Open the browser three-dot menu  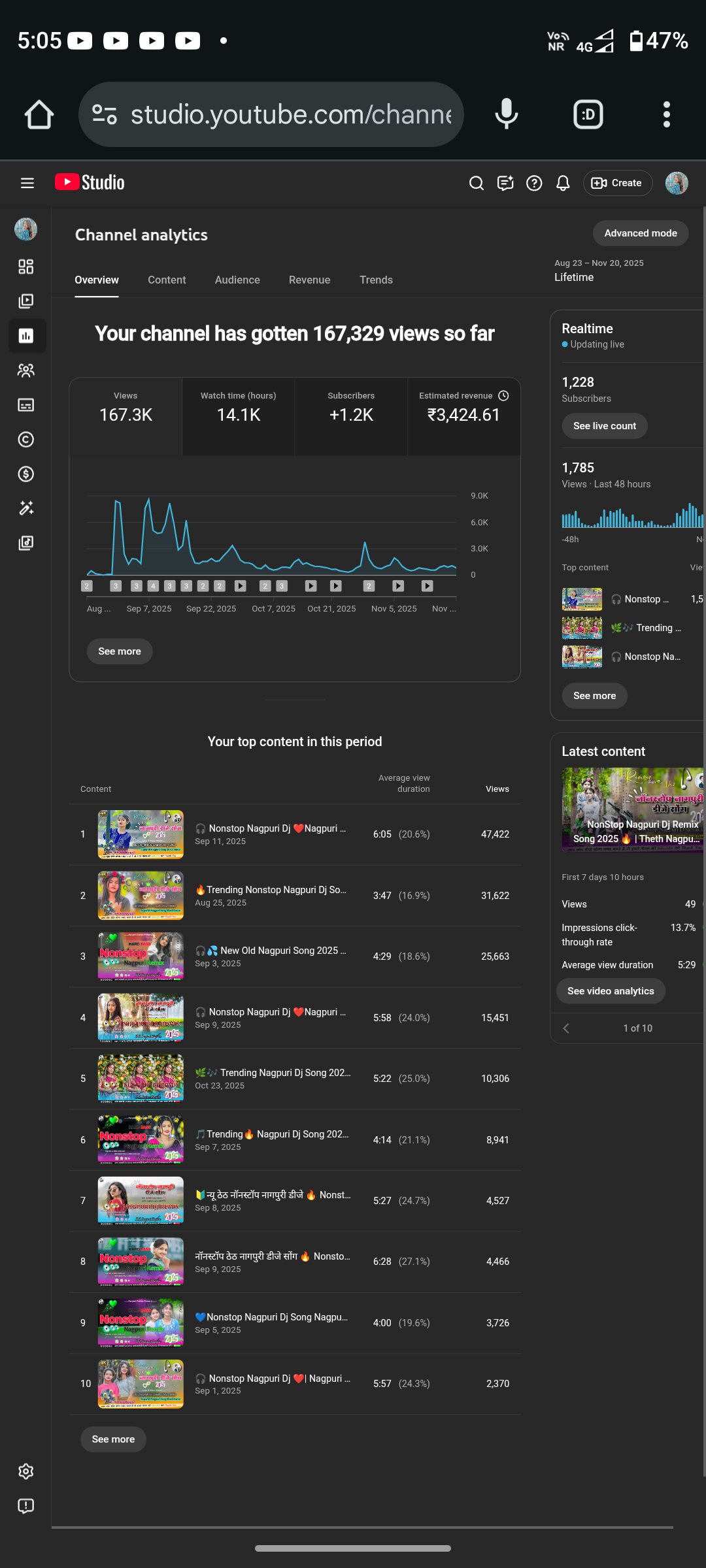666,114
